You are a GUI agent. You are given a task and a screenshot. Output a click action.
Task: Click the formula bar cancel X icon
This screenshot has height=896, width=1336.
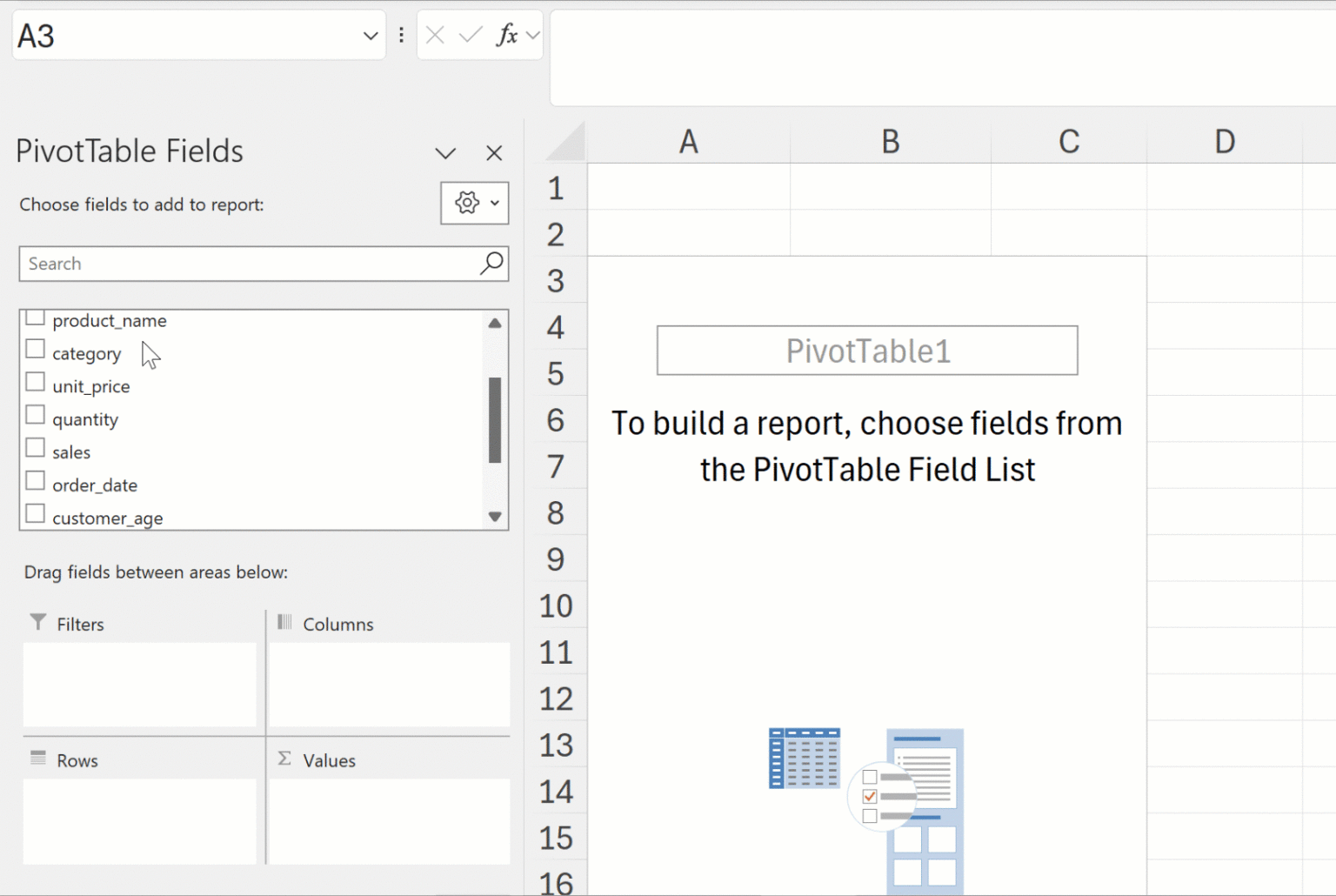(x=435, y=35)
